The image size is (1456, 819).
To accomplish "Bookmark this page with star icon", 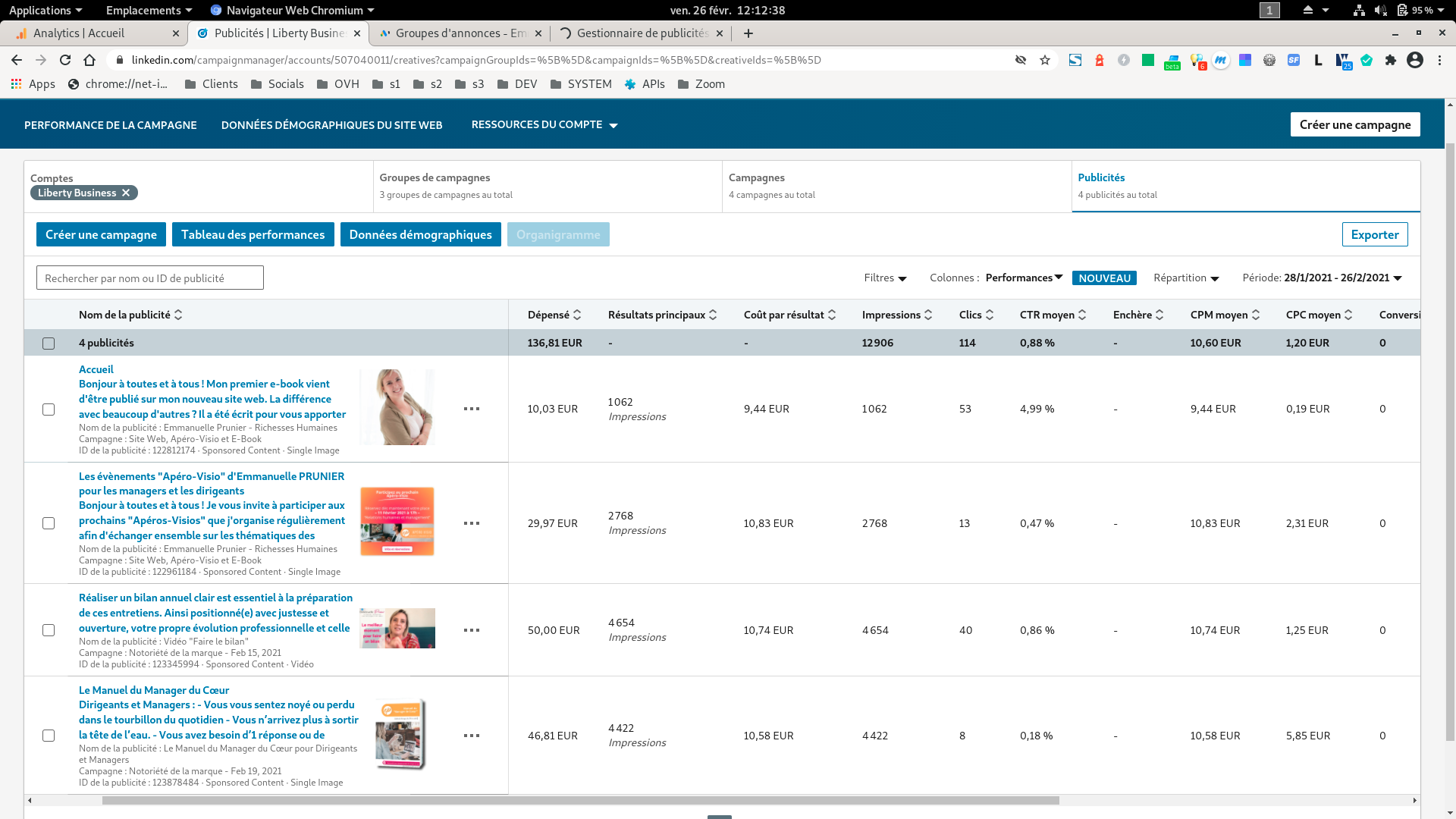I will tap(1045, 60).
